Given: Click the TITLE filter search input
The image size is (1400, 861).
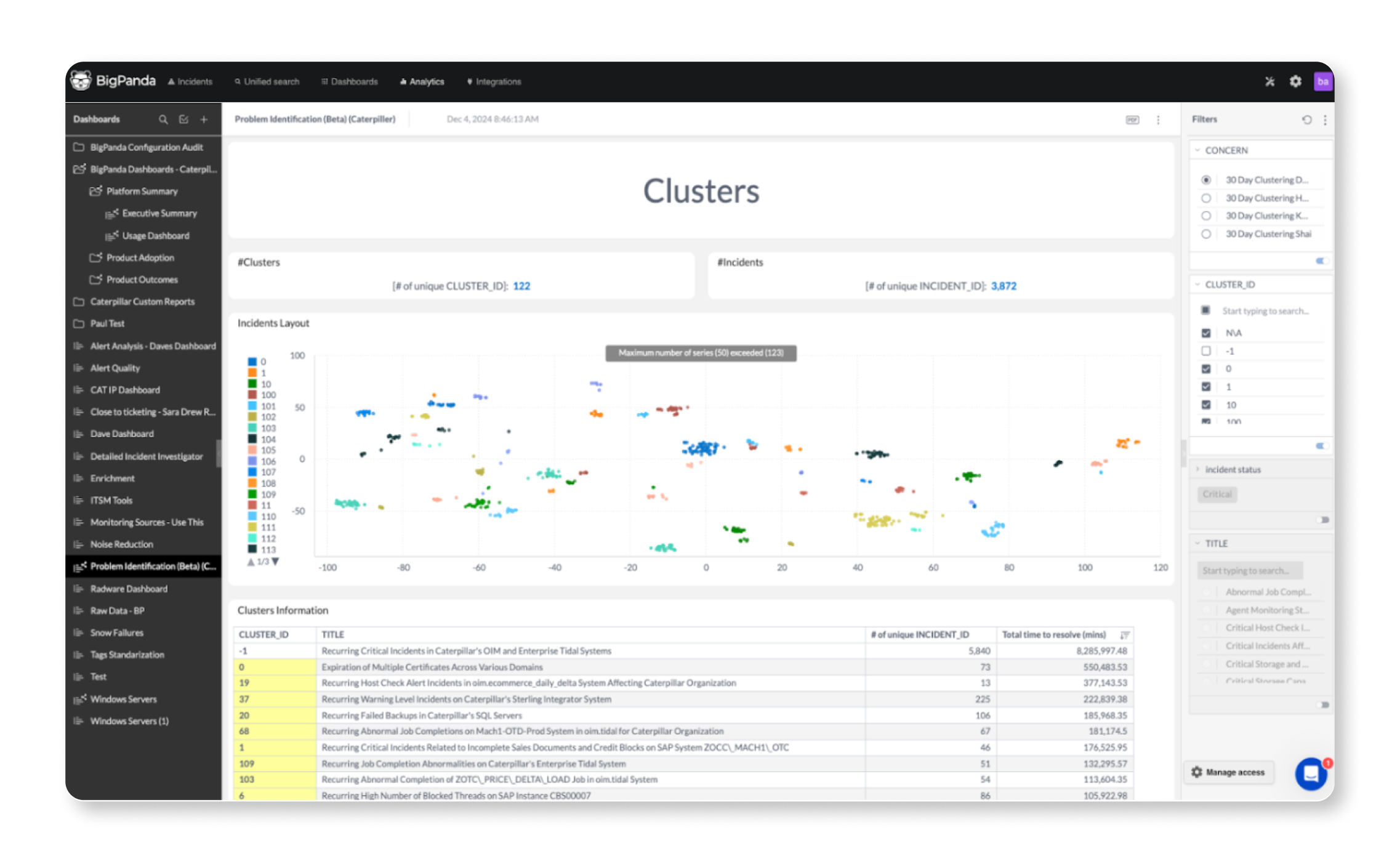Looking at the screenshot, I should [1250, 571].
